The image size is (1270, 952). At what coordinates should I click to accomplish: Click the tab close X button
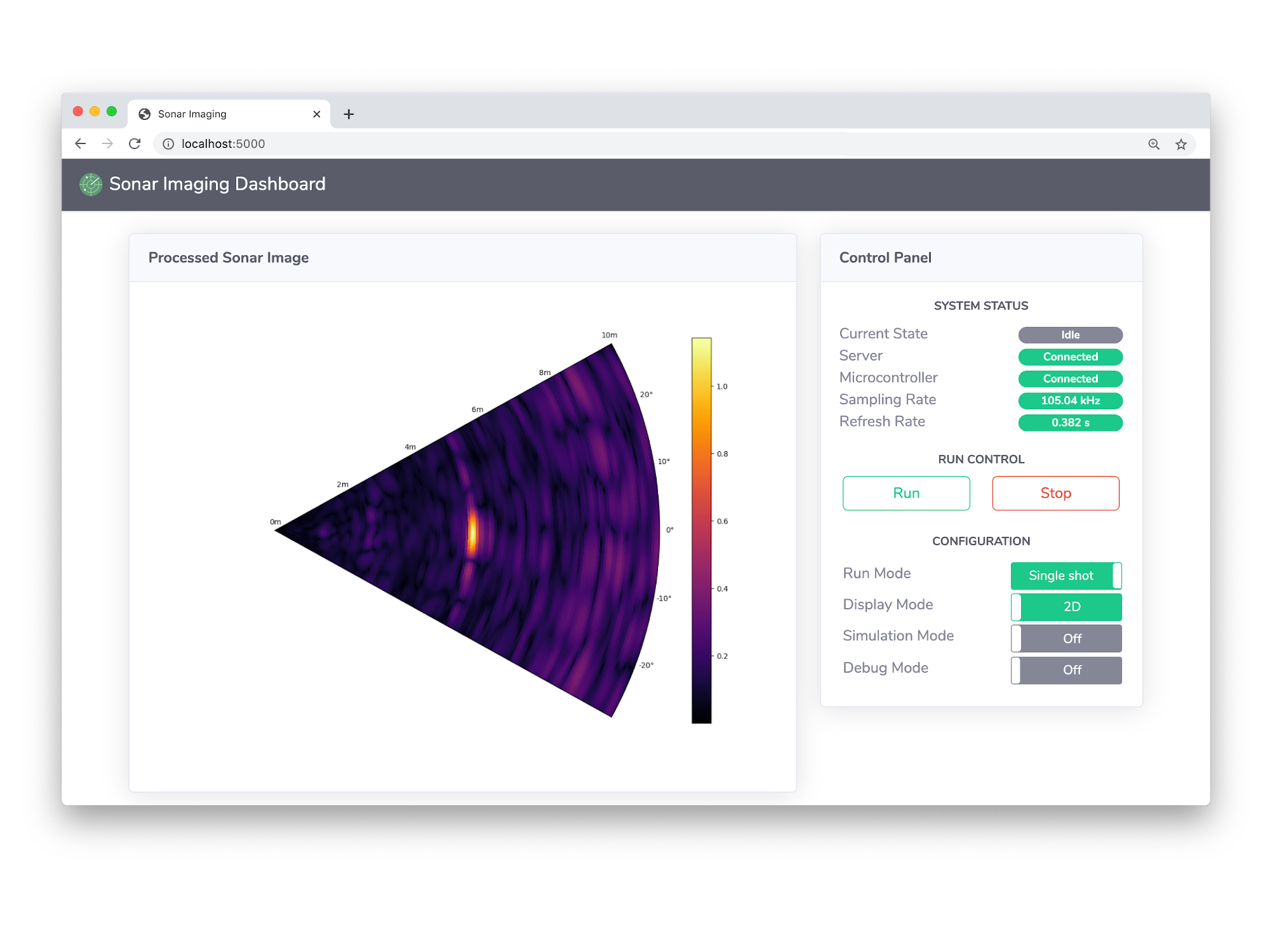[316, 114]
